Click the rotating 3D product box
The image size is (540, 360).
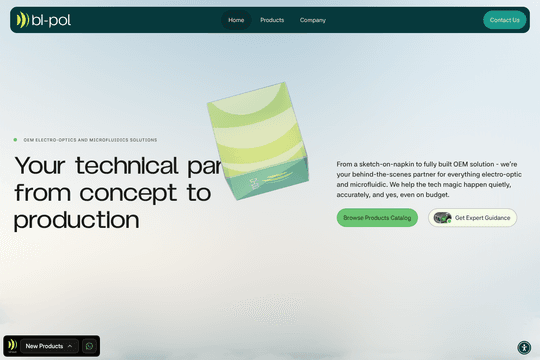click(x=258, y=141)
